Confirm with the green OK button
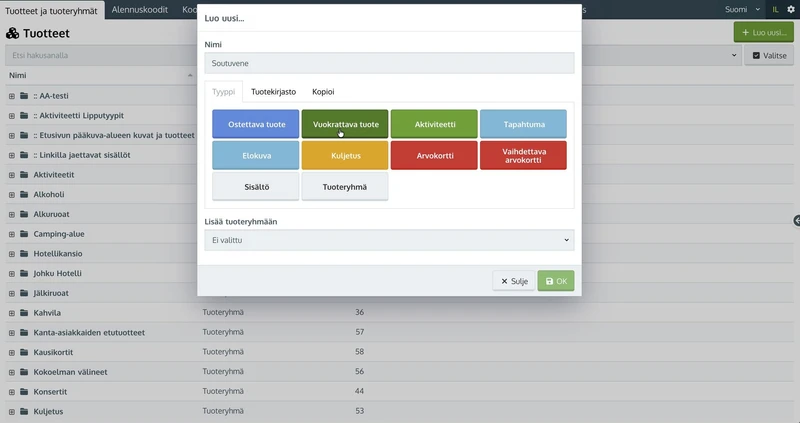 point(556,281)
